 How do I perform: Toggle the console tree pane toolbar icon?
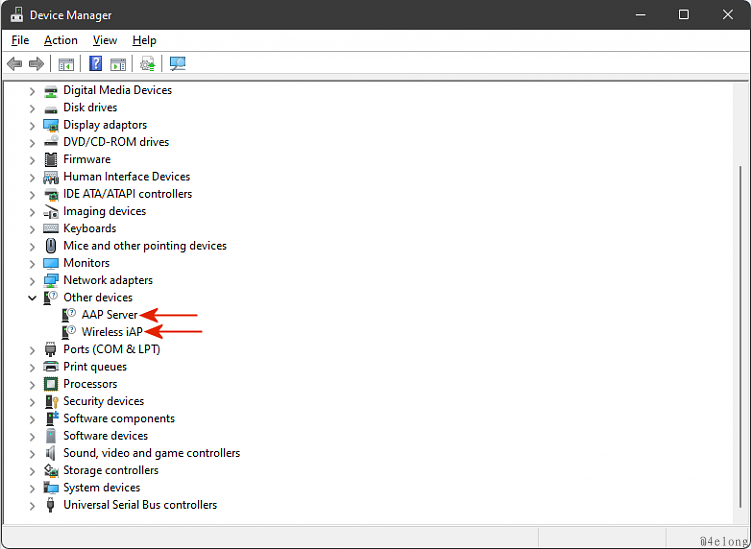click(66, 64)
